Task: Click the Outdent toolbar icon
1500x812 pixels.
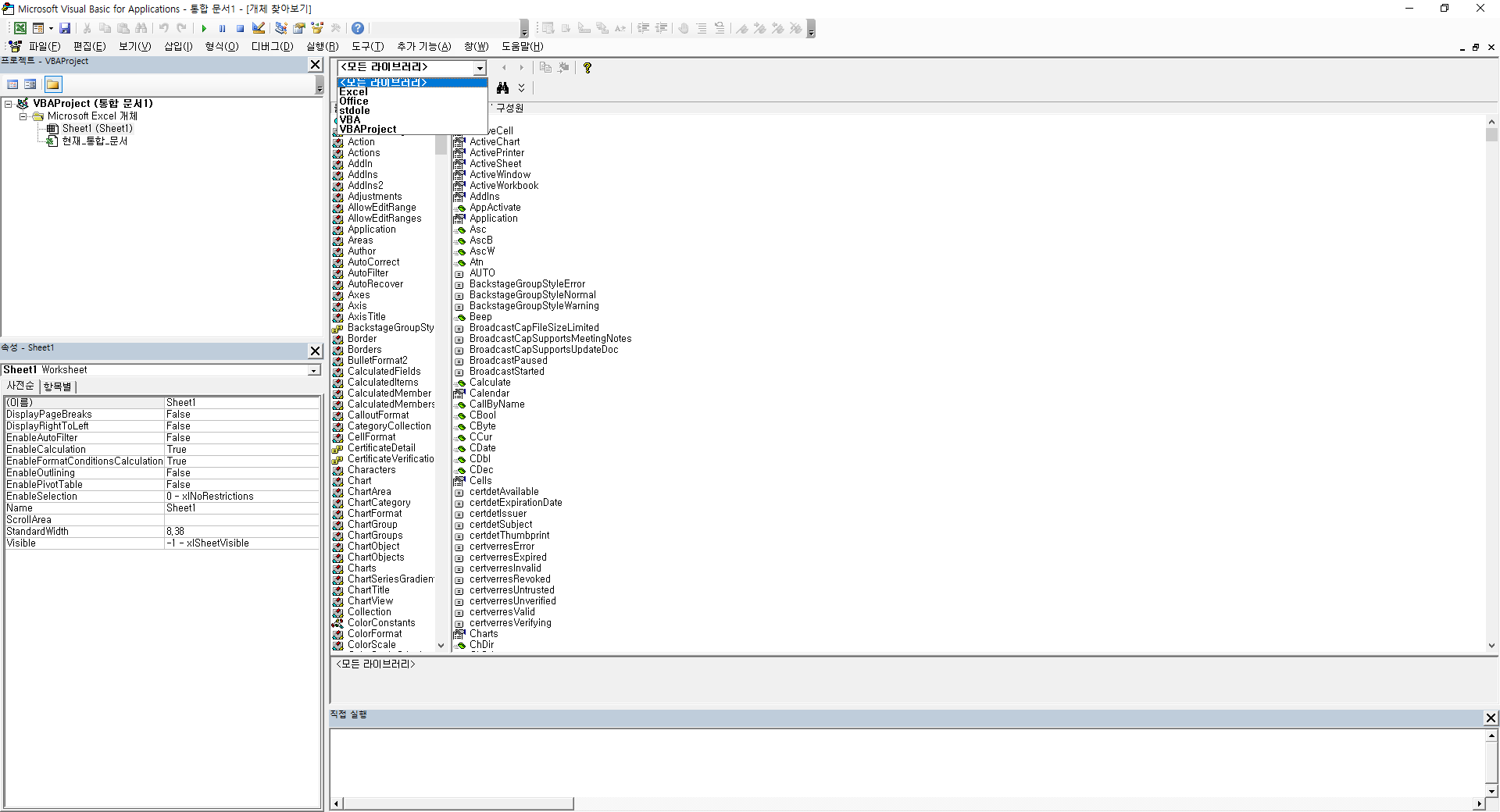Action: coord(661,28)
